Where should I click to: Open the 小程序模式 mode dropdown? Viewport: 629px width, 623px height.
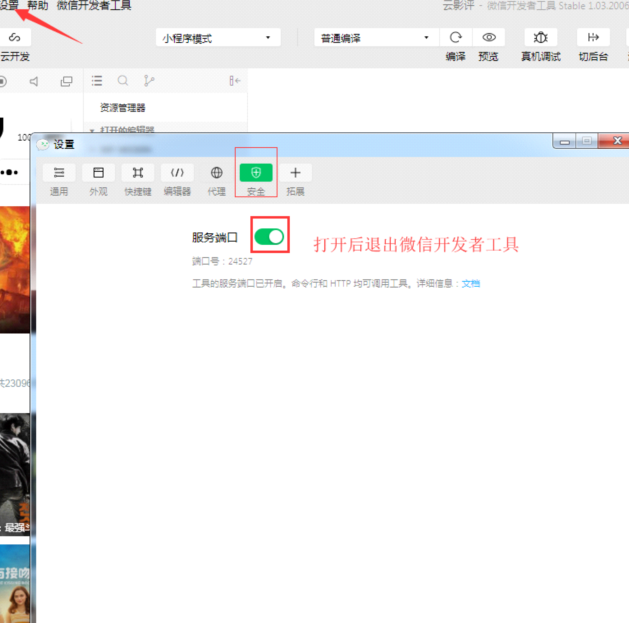[x=218, y=38]
